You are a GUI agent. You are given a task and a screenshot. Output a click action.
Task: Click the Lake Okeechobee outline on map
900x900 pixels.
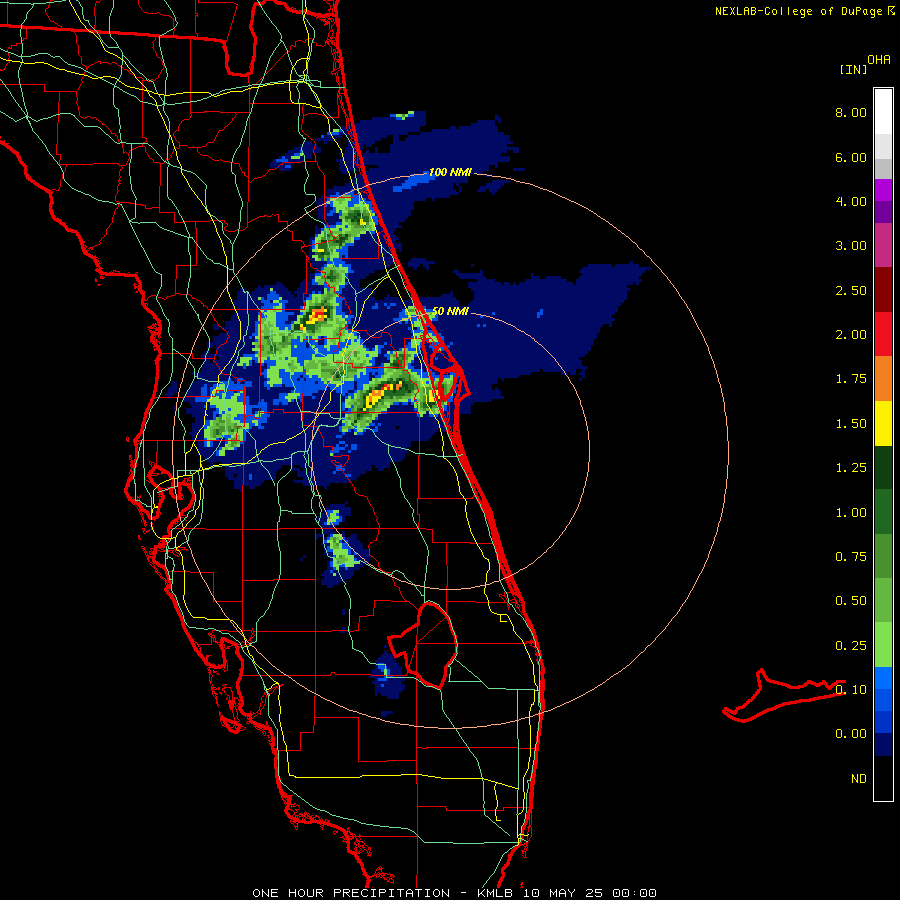(x=425, y=645)
